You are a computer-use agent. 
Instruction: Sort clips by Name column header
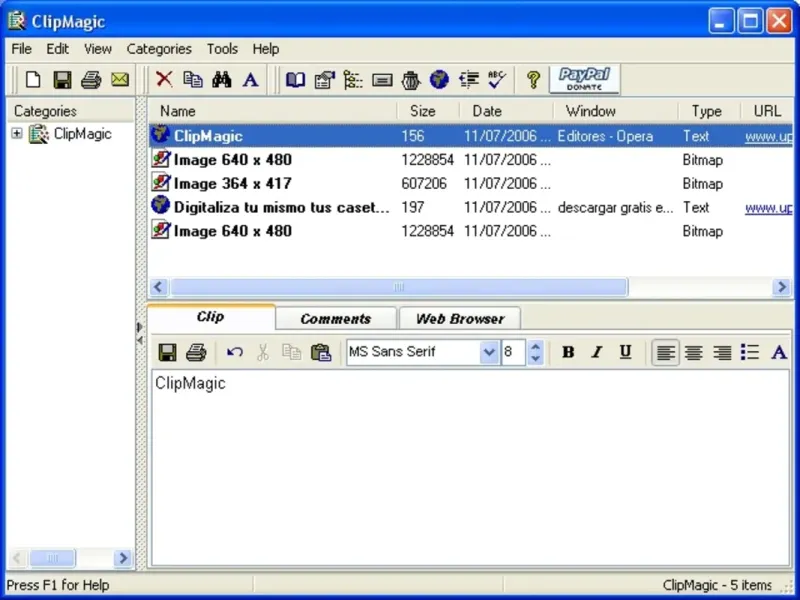(272, 111)
